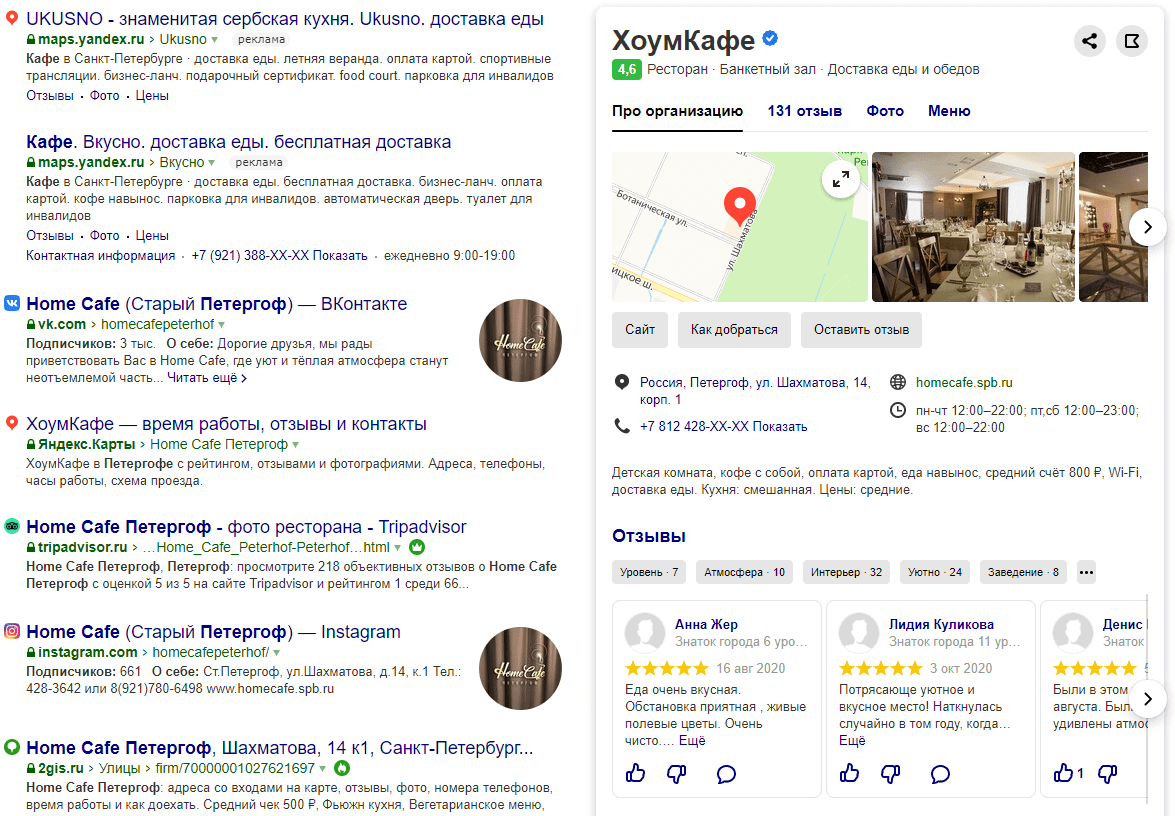
Task: Open the dropdown arrow next to the tripadvisor.ru URL
Action: (398, 548)
